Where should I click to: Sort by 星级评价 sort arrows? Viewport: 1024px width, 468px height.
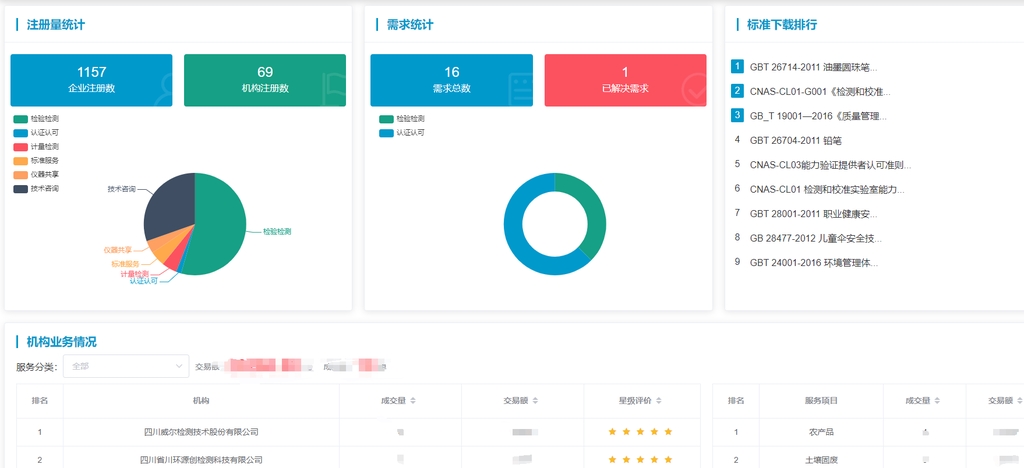click(662, 401)
